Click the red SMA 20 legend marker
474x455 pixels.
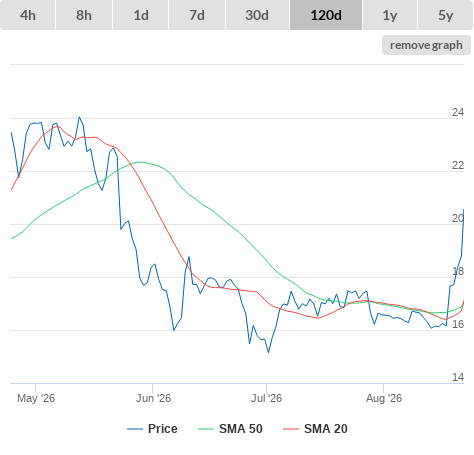point(291,429)
